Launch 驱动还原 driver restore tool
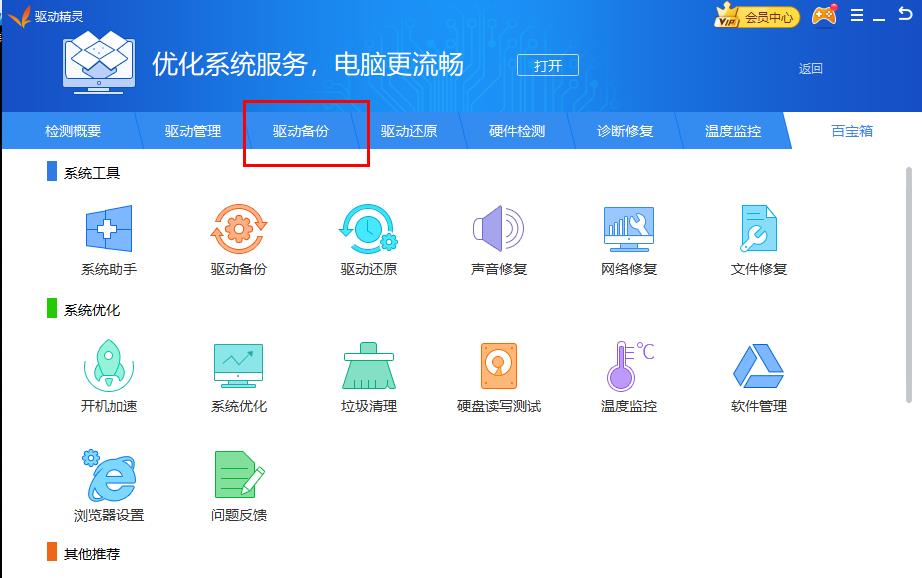 [368, 237]
